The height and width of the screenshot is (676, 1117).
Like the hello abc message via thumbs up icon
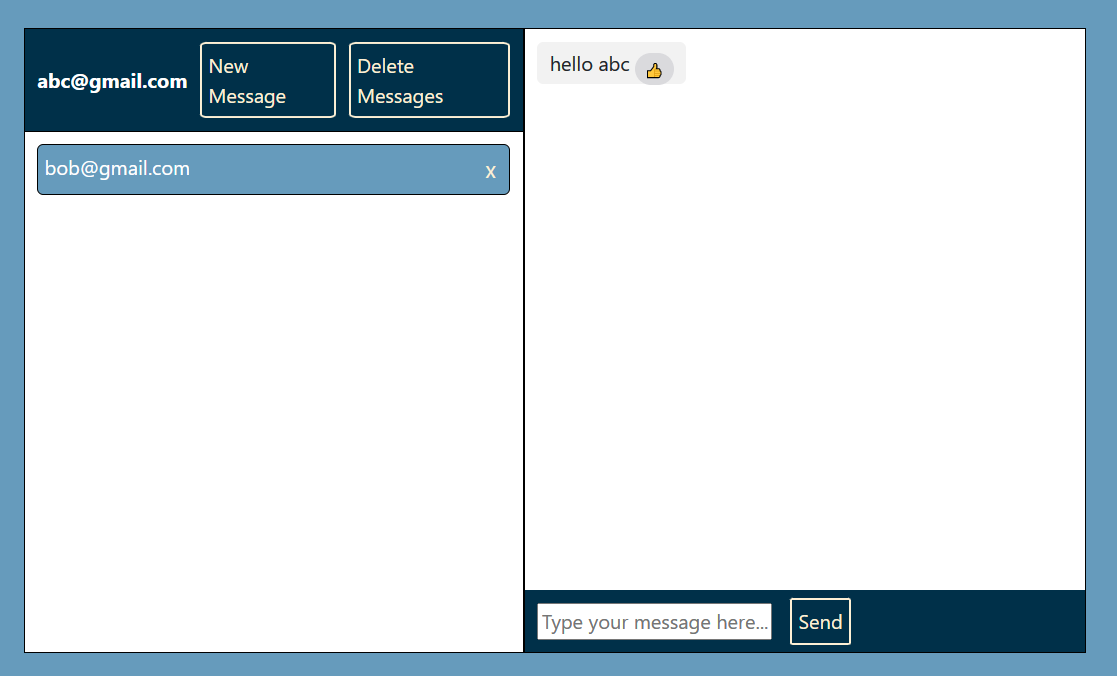pyautogui.click(x=656, y=70)
